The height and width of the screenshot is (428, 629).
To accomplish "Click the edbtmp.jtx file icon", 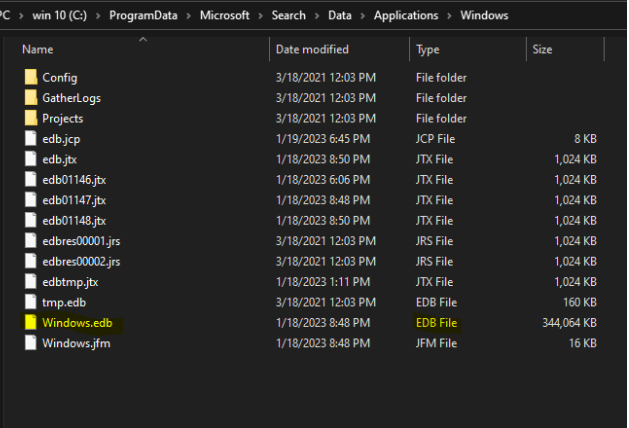I will (31, 282).
